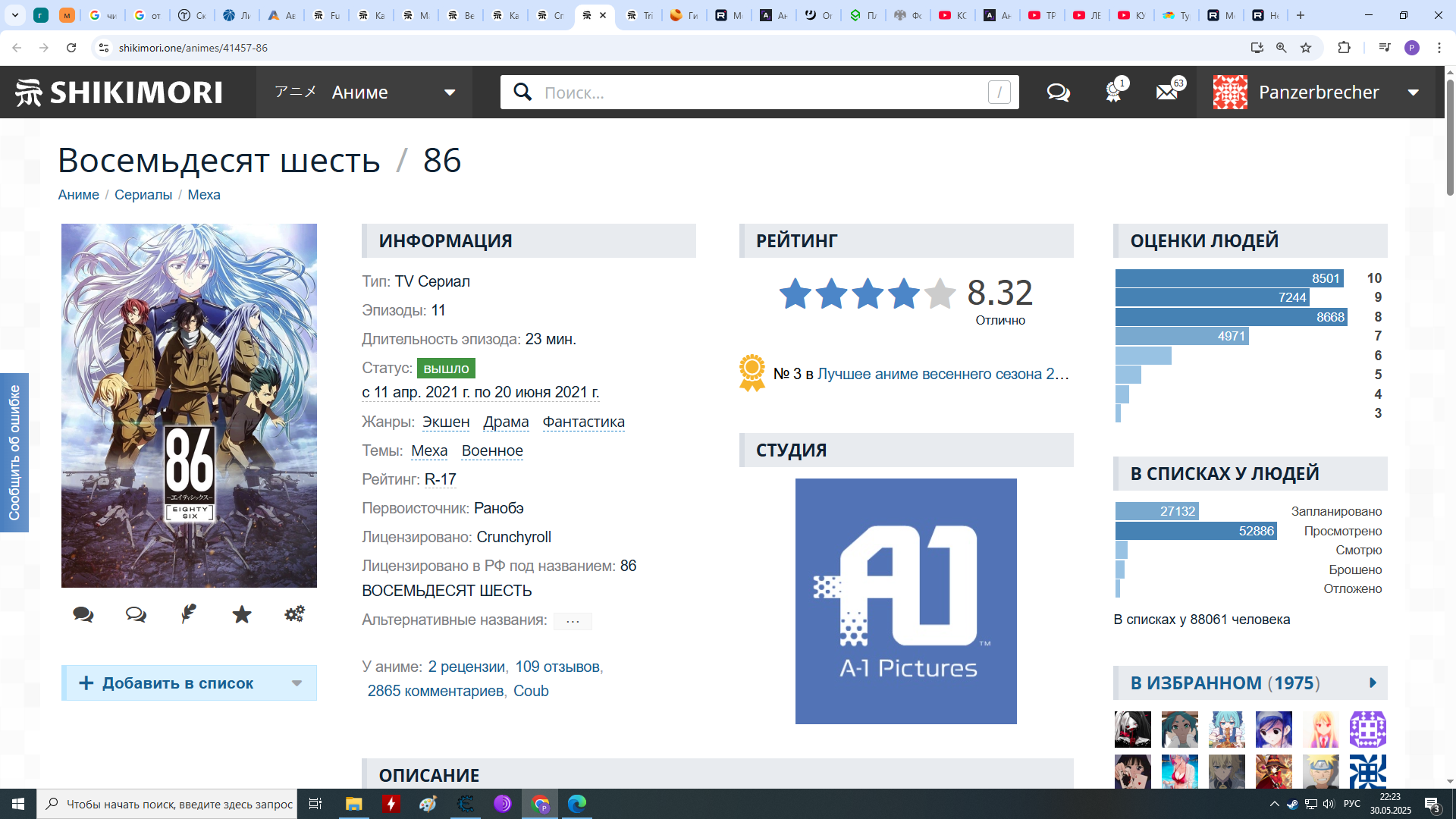This screenshot has width=1456, height=819.
Task: Go to Аниме breadcrumb link
Action: tap(79, 195)
